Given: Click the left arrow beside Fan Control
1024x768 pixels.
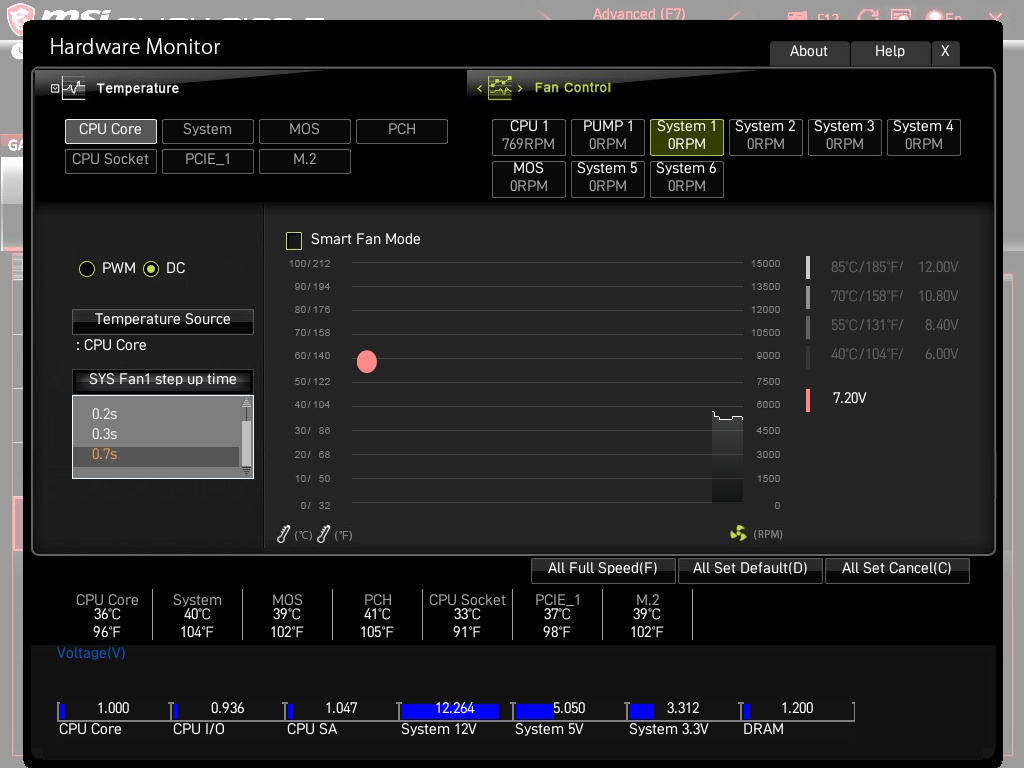Looking at the screenshot, I should pos(479,88).
